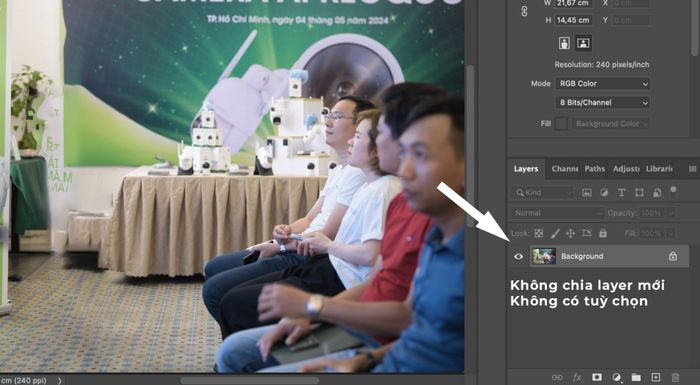The height and width of the screenshot is (385, 700).
Task: Open the layer Fill slider dropdown
Action: click(670, 233)
